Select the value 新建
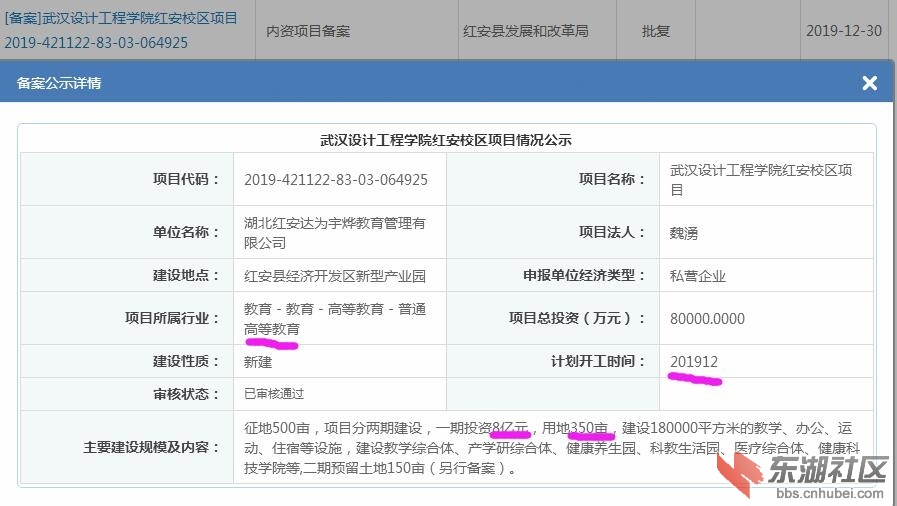897x506 pixels. coord(258,362)
